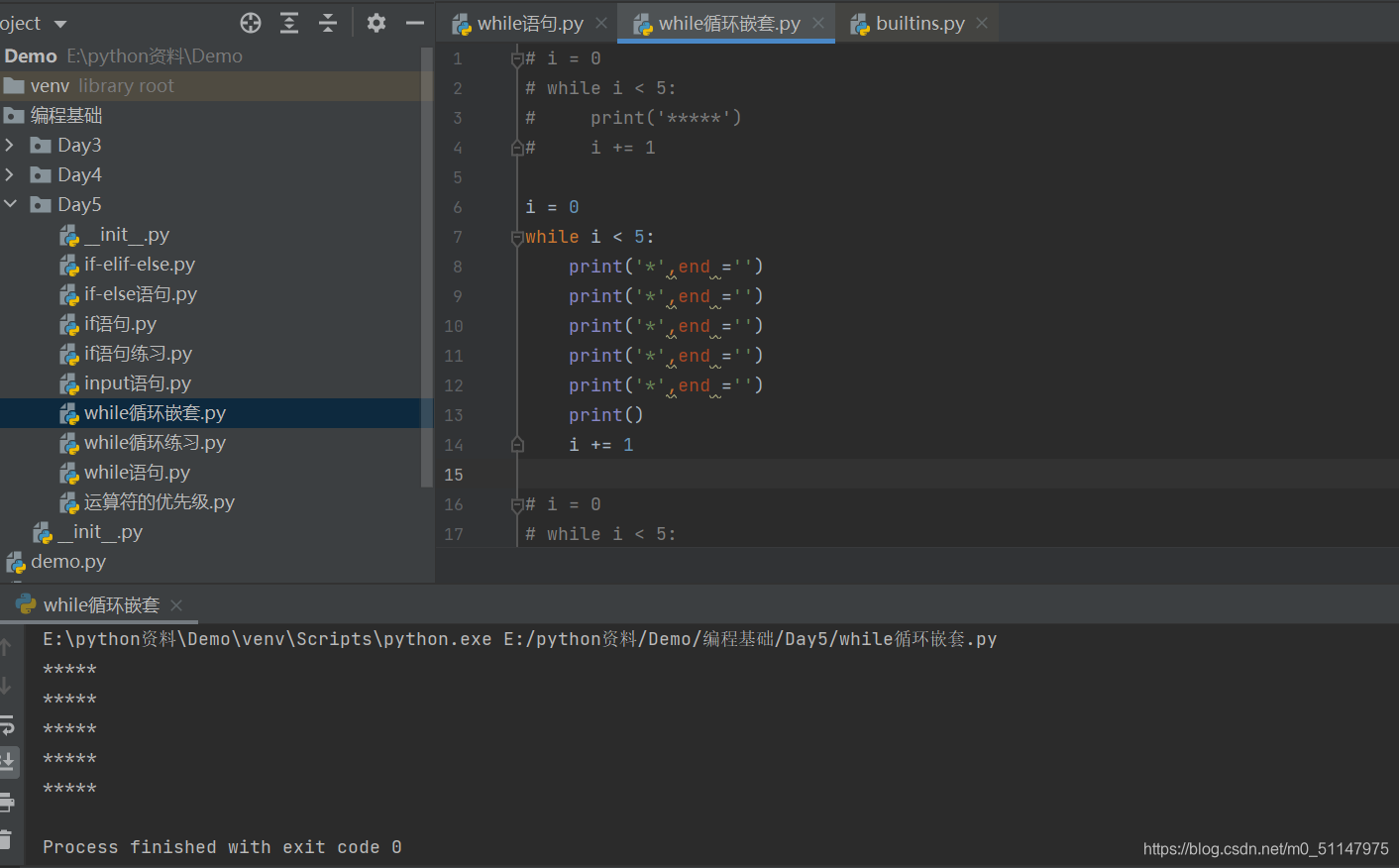Screen dimensions: 1399x868
Task: Toggle soft-wrap in run console
Action: pyautogui.click(x=7, y=724)
